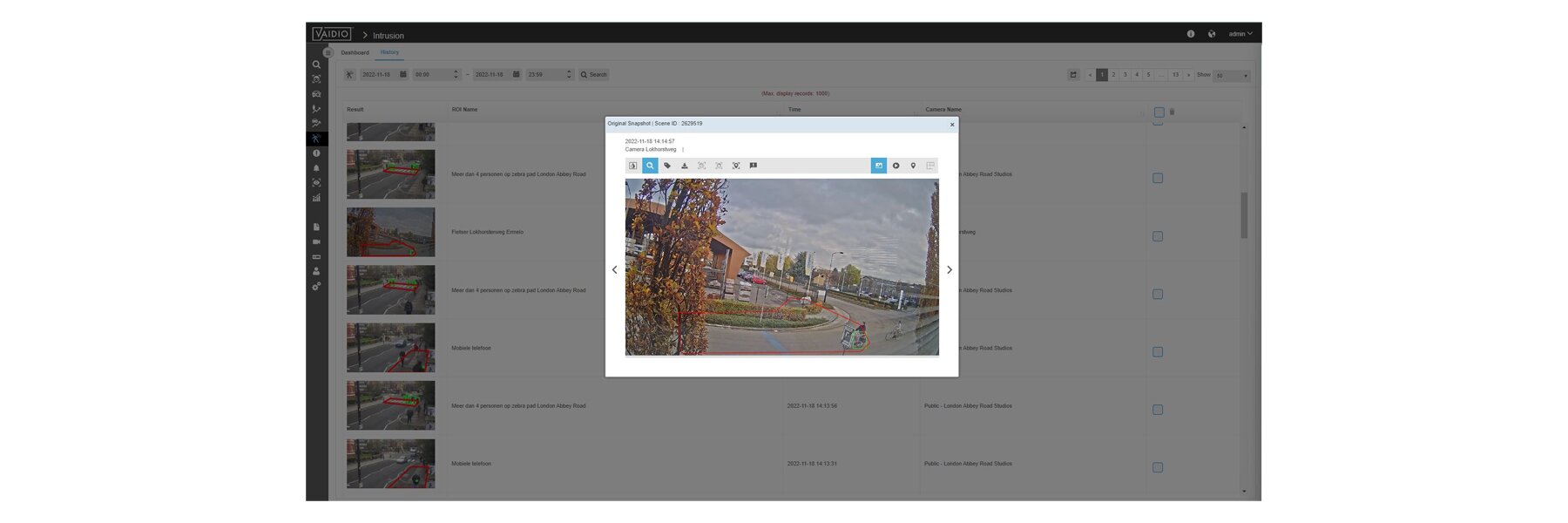Open the Show records per page dropdown
Screen dimensions: 1568x523
[1232, 76]
